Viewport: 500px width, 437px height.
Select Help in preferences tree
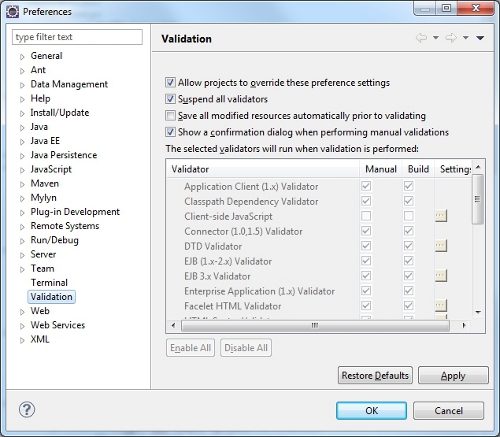(40, 98)
